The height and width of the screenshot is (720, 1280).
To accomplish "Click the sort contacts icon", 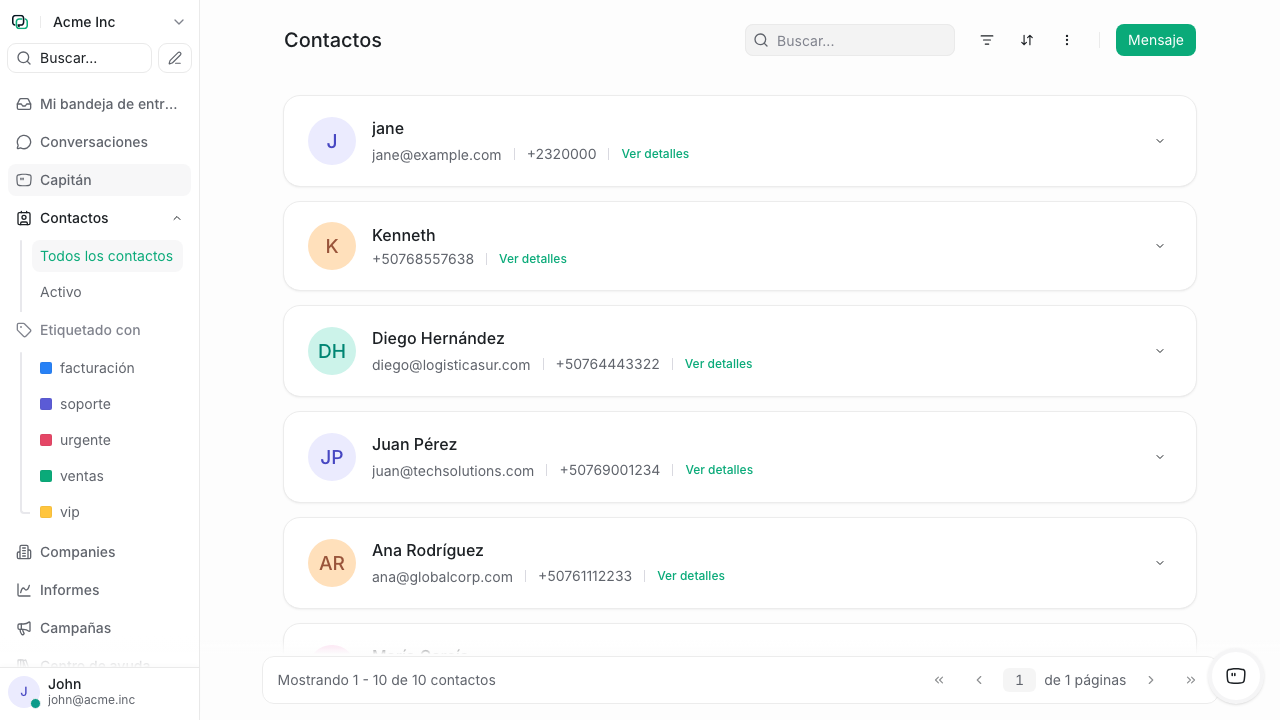I will coord(1027,40).
